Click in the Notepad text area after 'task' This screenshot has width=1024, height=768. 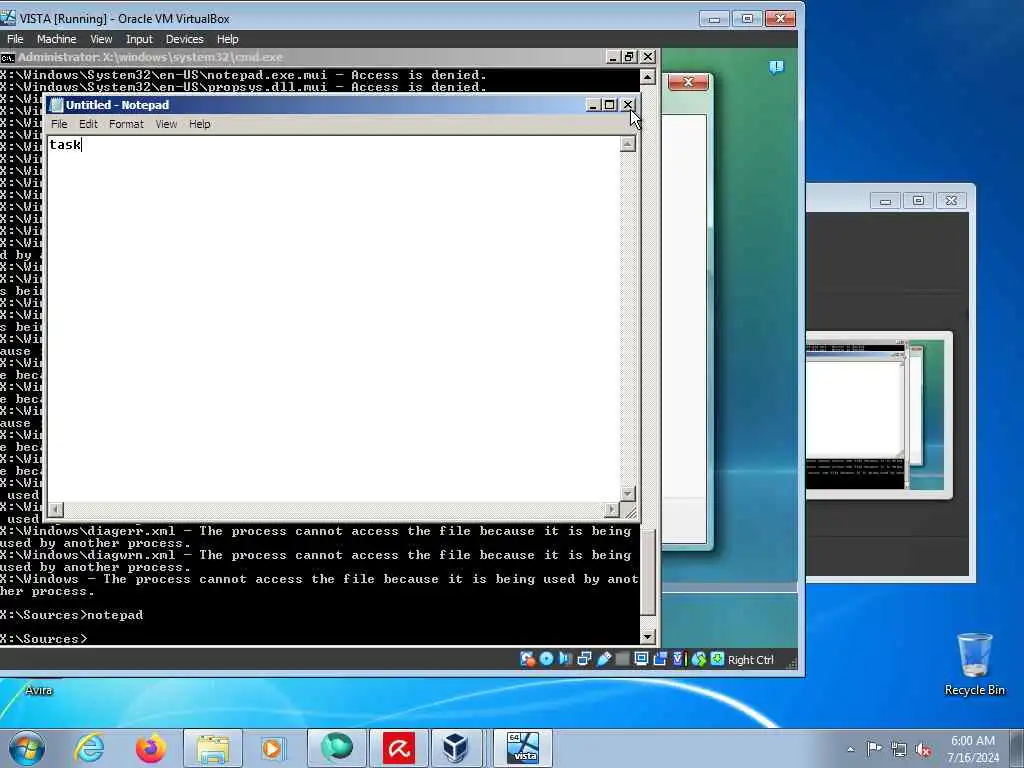coord(82,145)
